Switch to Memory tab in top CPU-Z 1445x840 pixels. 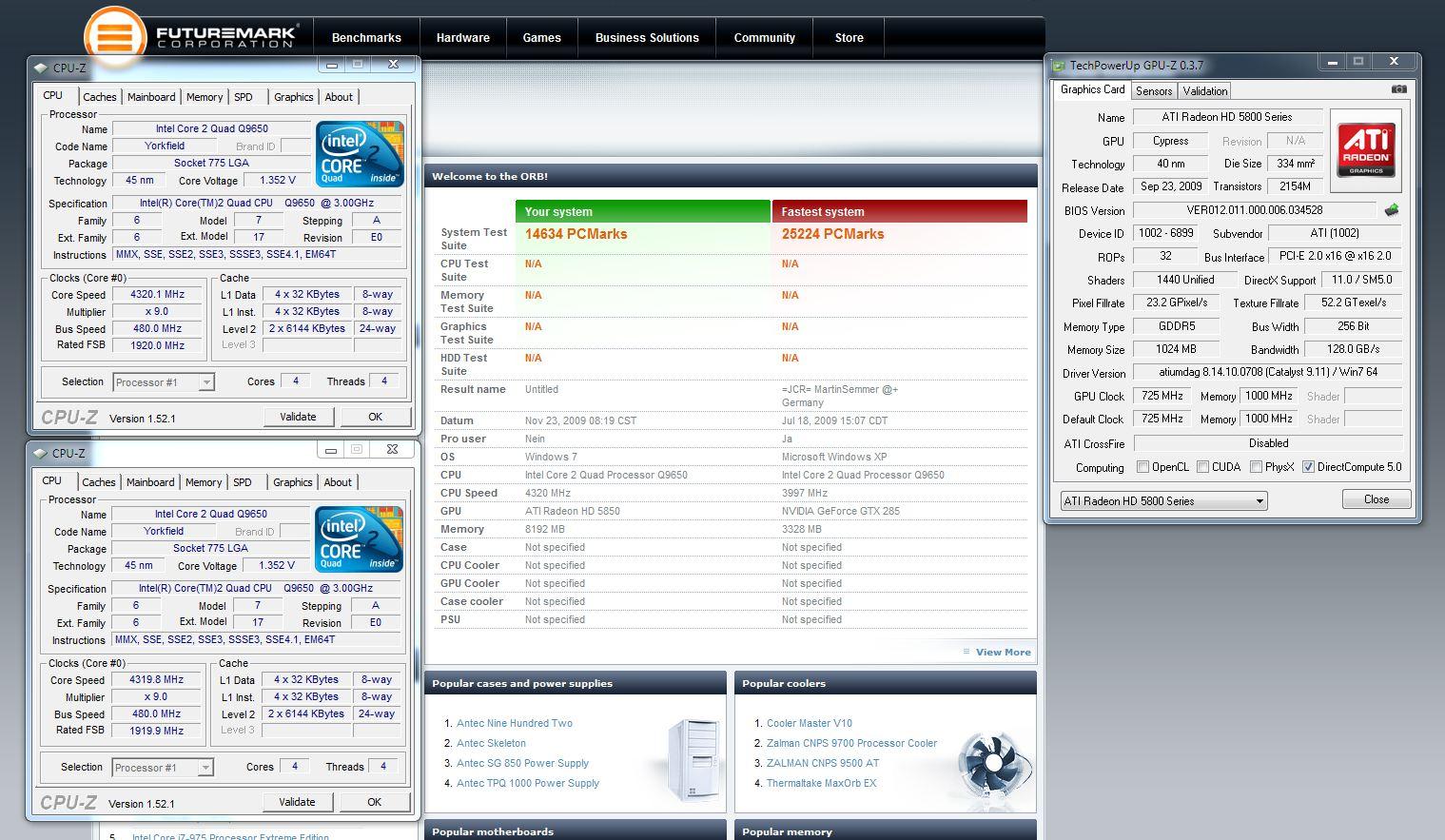tap(205, 97)
